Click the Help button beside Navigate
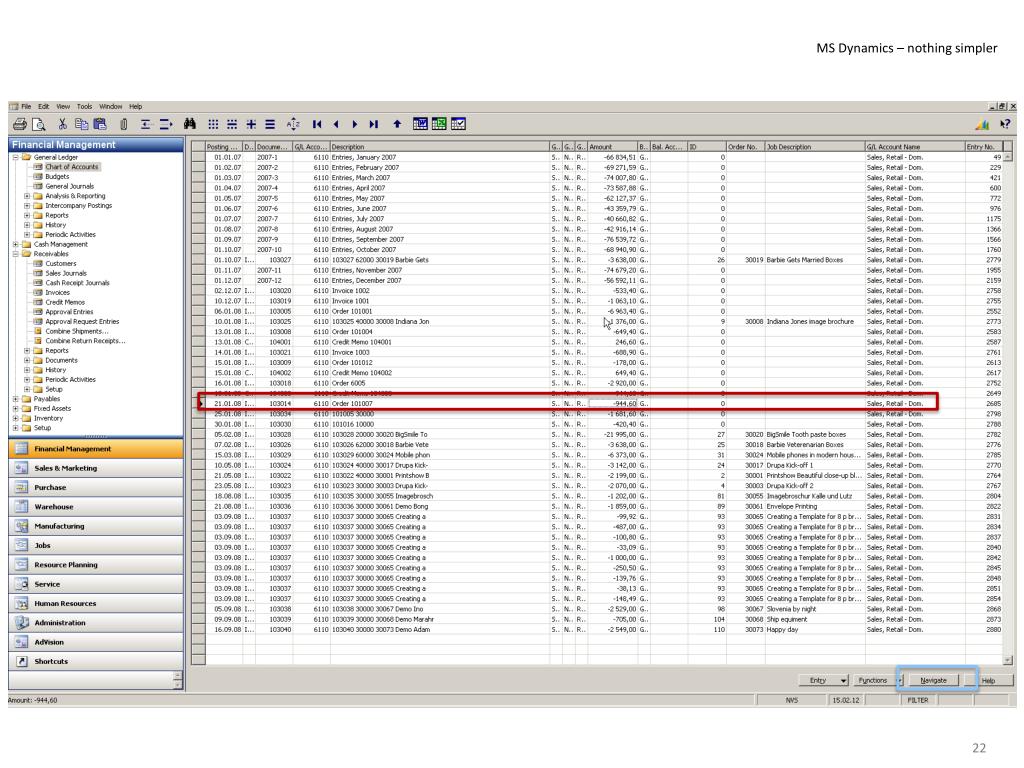Image resolution: width=1024 pixels, height=768 pixels. 989,680
